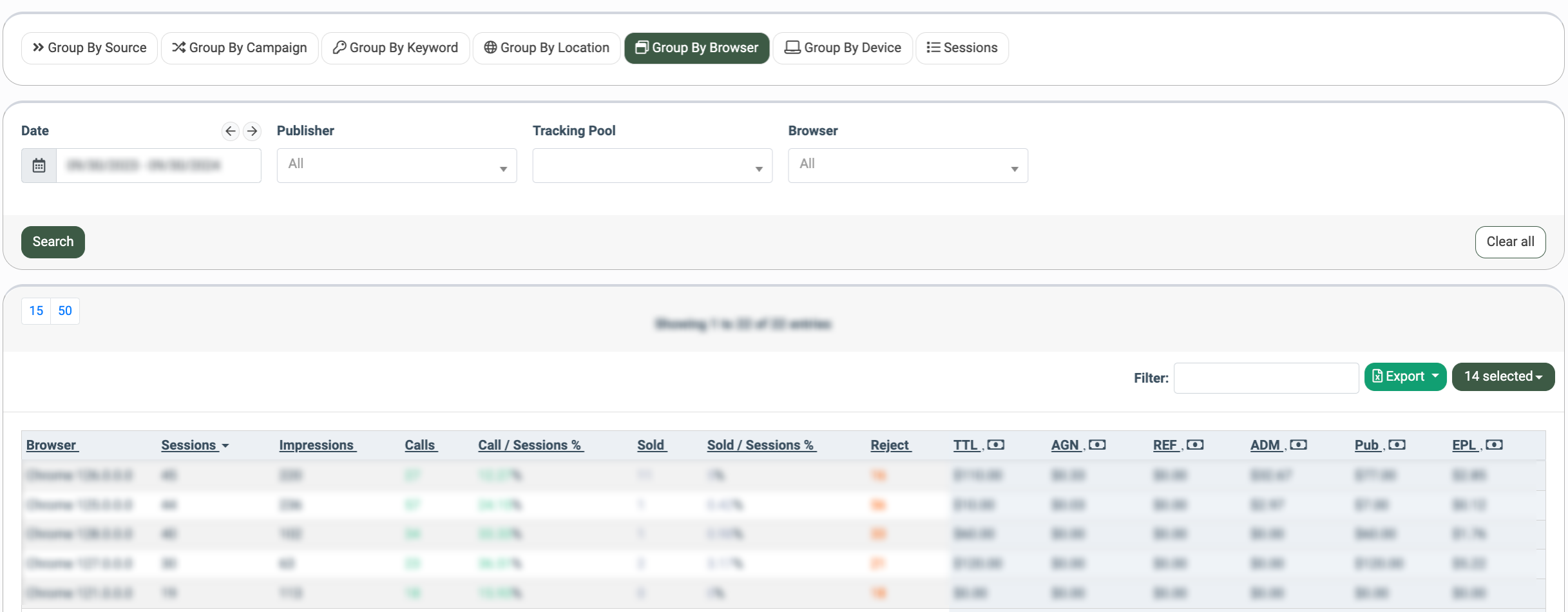Switch to Group By Device tab
1568x612 pixels.
pyautogui.click(x=842, y=48)
